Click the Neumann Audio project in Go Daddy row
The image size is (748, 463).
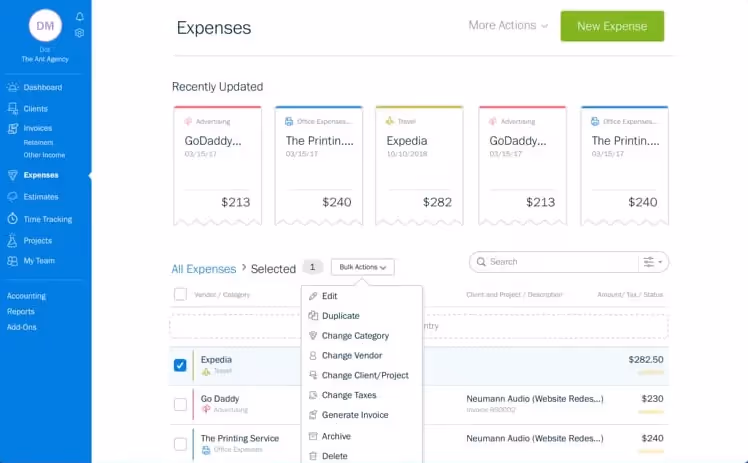tap(535, 399)
